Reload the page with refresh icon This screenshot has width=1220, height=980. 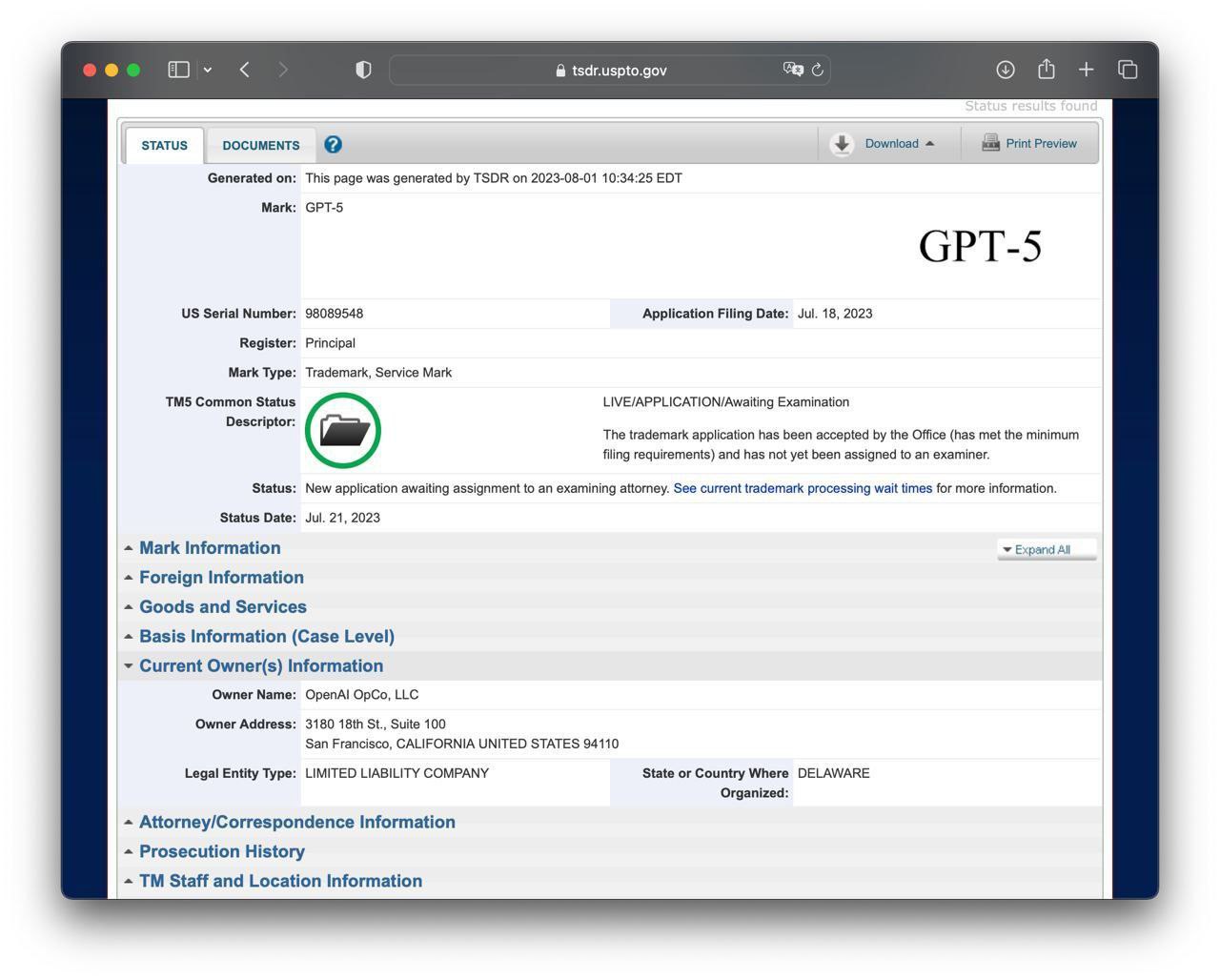pos(818,70)
